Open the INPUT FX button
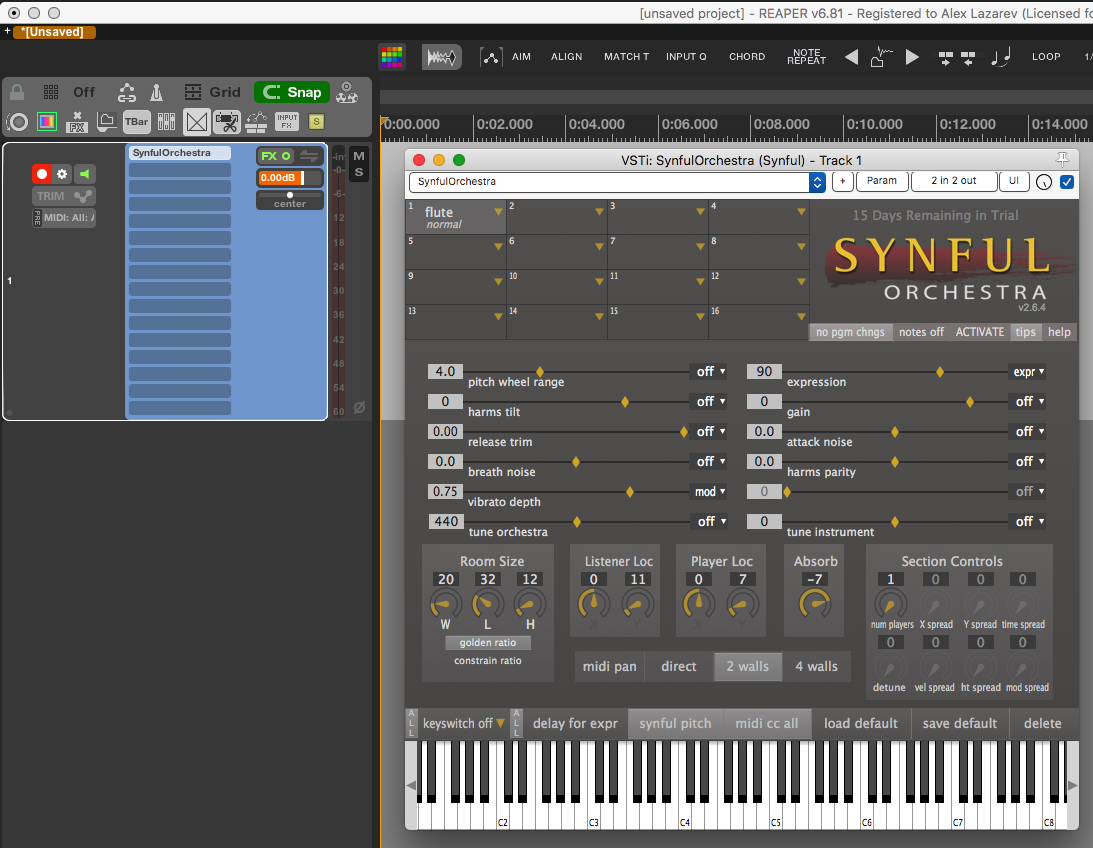The height and width of the screenshot is (848, 1093). [287, 122]
